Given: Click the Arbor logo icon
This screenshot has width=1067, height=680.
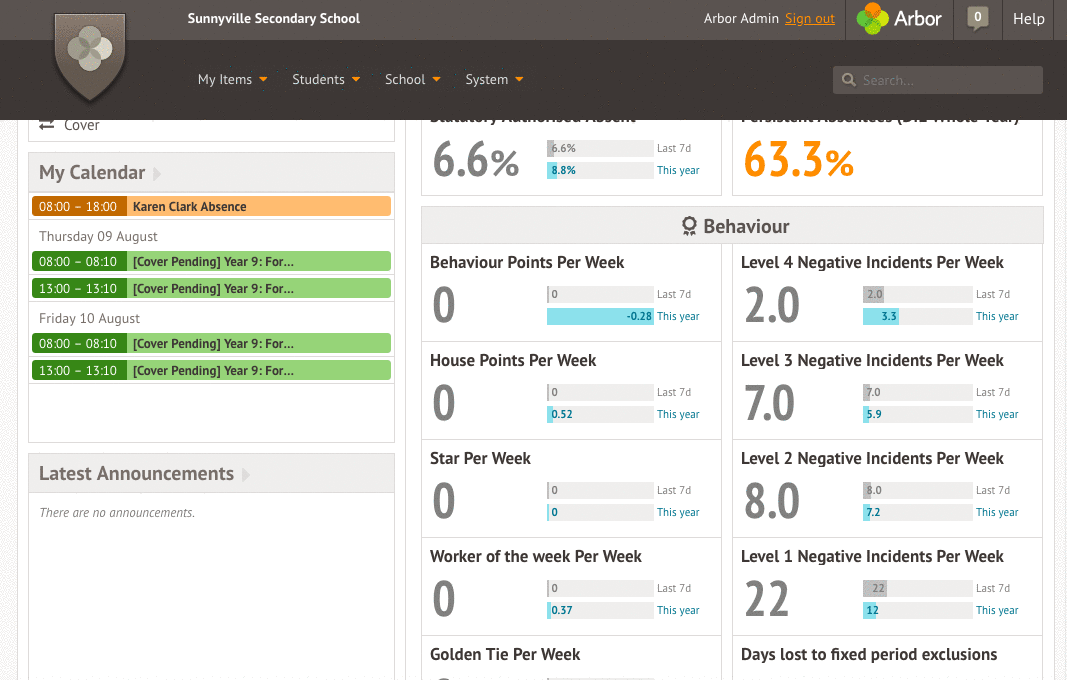Looking at the screenshot, I should point(874,19).
